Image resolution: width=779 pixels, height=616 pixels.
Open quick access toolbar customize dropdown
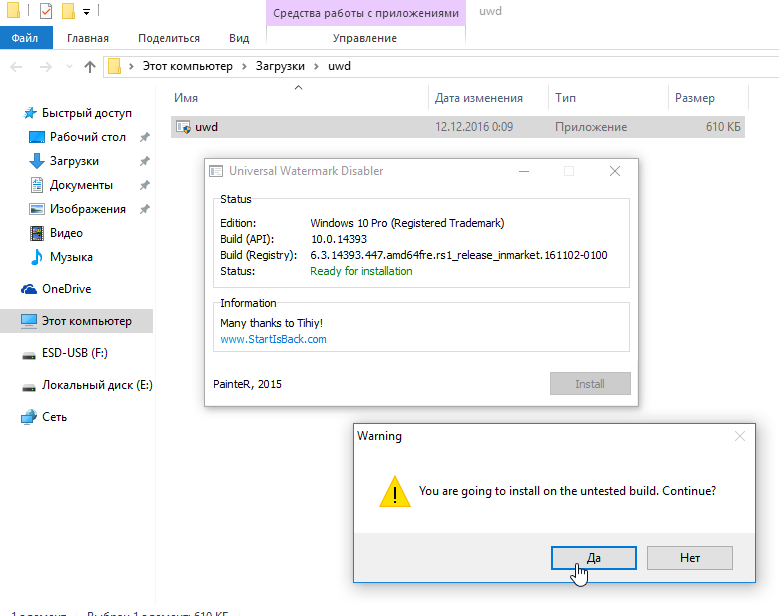pos(86,11)
